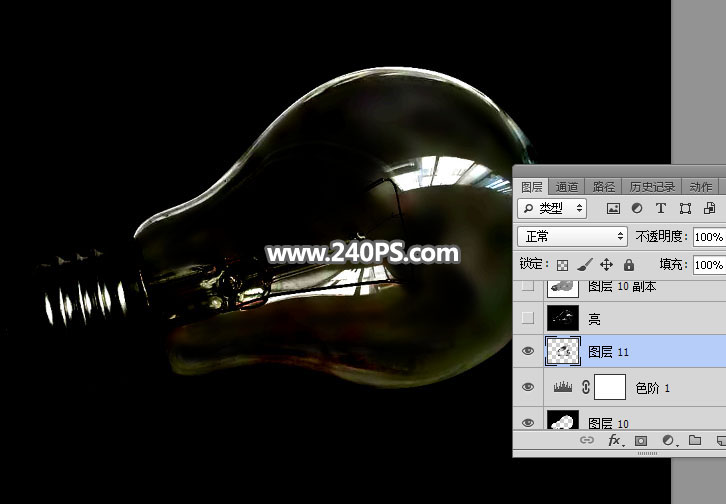Select the white mask thumbnail of 色阶 1
Screen dimensions: 726x504
pyautogui.click(x=610, y=387)
